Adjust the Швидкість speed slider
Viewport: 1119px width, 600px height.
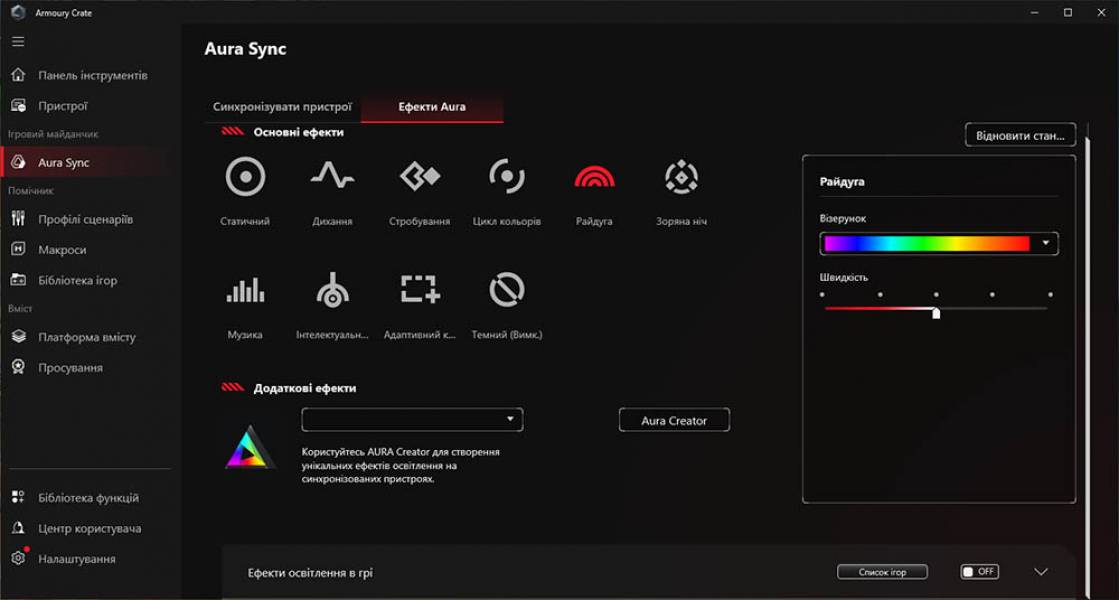pos(935,311)
